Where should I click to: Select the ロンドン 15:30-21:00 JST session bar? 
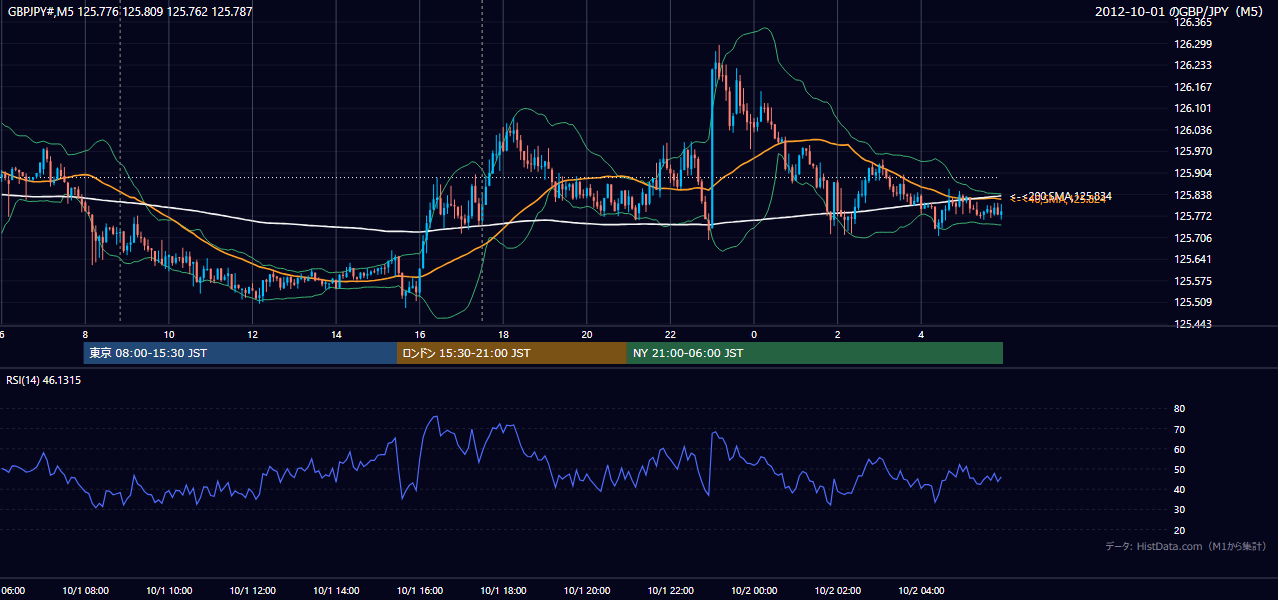(512, 353)
